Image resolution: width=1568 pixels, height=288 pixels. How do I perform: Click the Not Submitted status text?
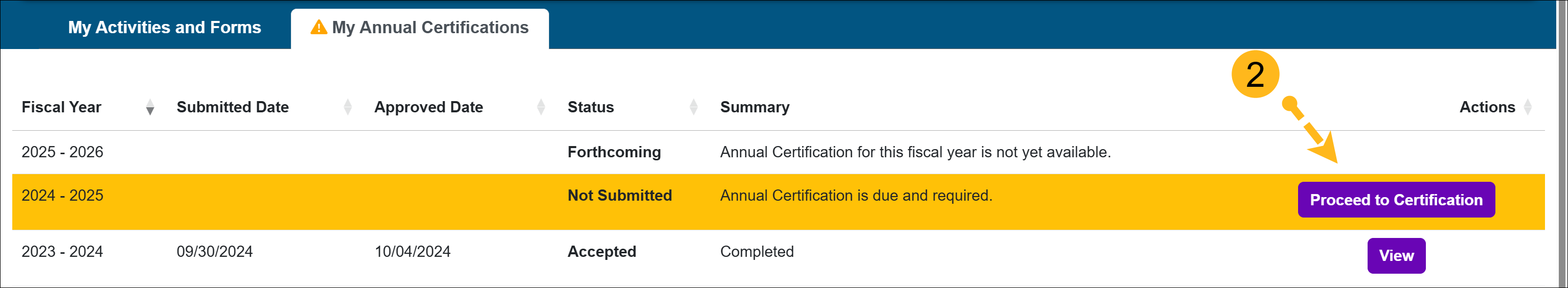click(620, 196)
